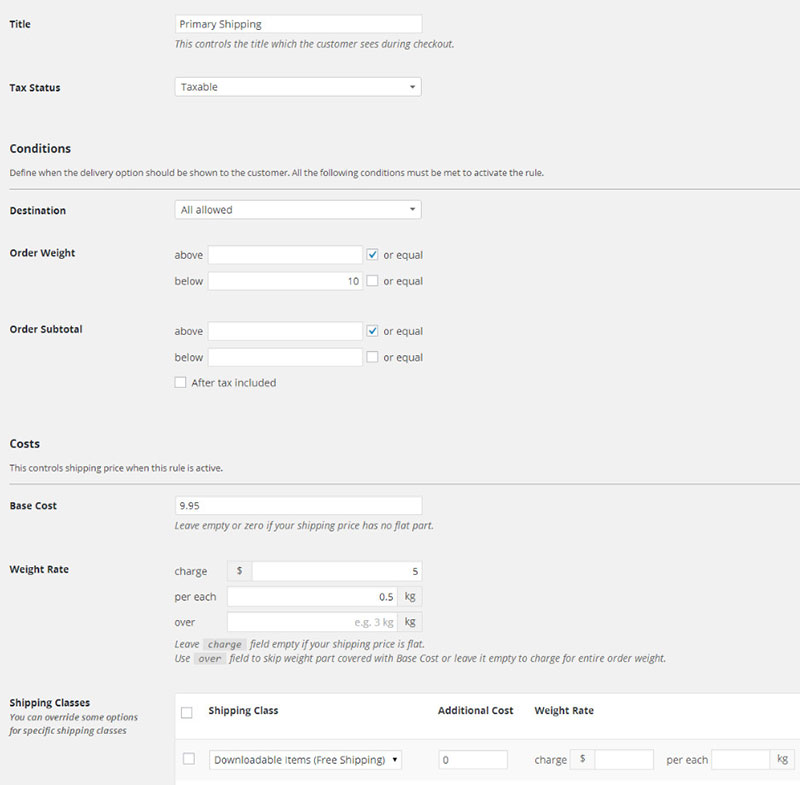
Task: Check the 'After tax included' checkbox
Action: (x=180, y=382)
